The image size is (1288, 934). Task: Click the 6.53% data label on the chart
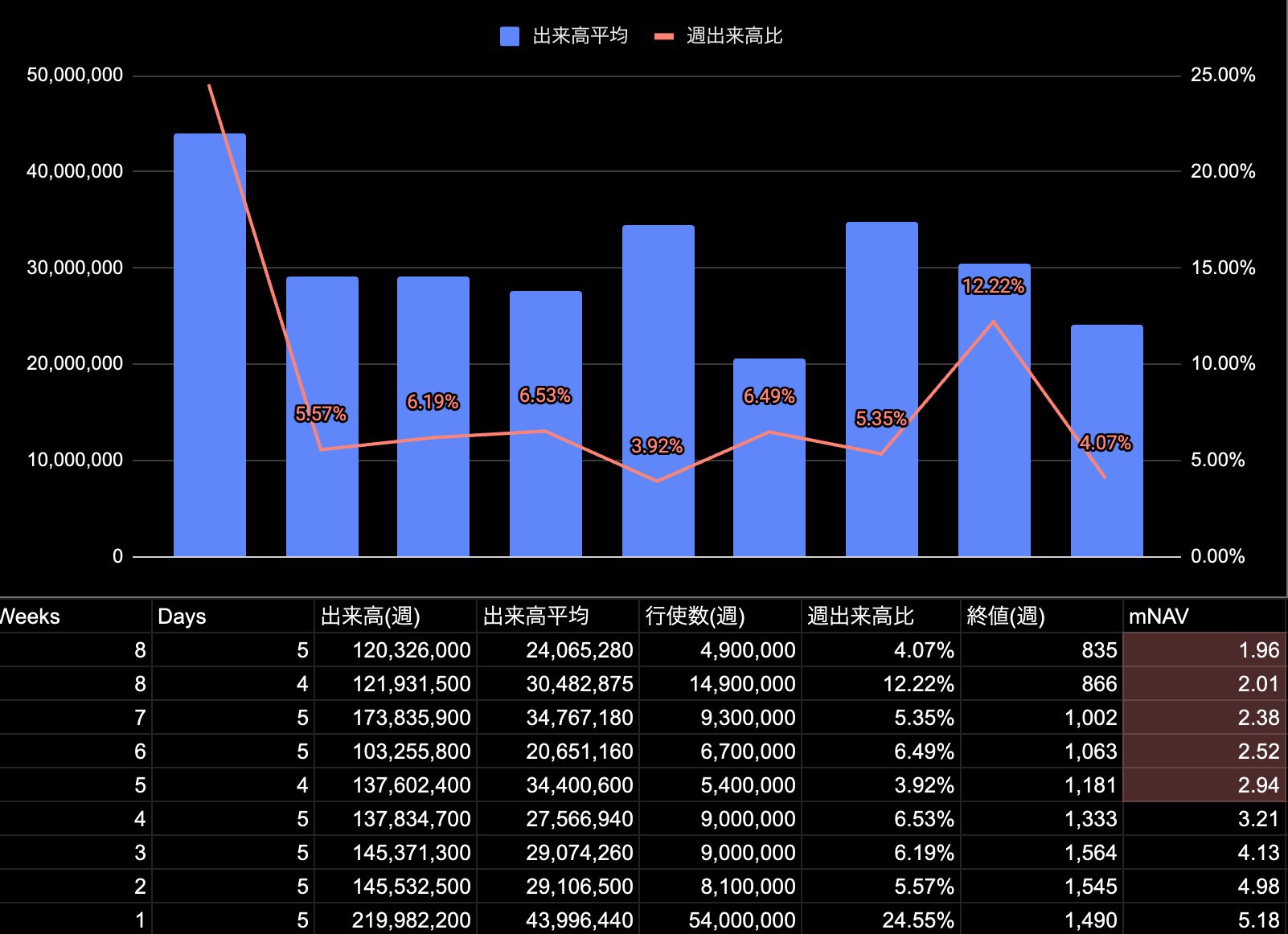[x=545, y=395]
